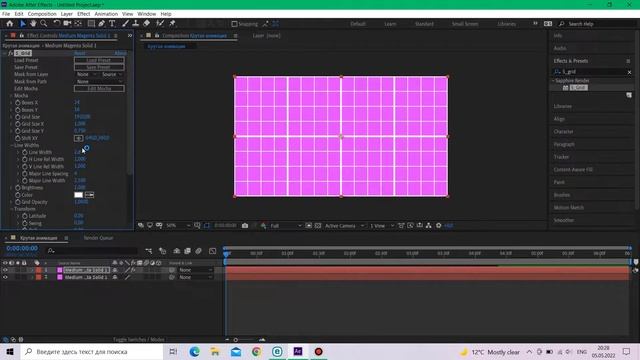Click the Edit Mocha button

[x=99, y=89]
